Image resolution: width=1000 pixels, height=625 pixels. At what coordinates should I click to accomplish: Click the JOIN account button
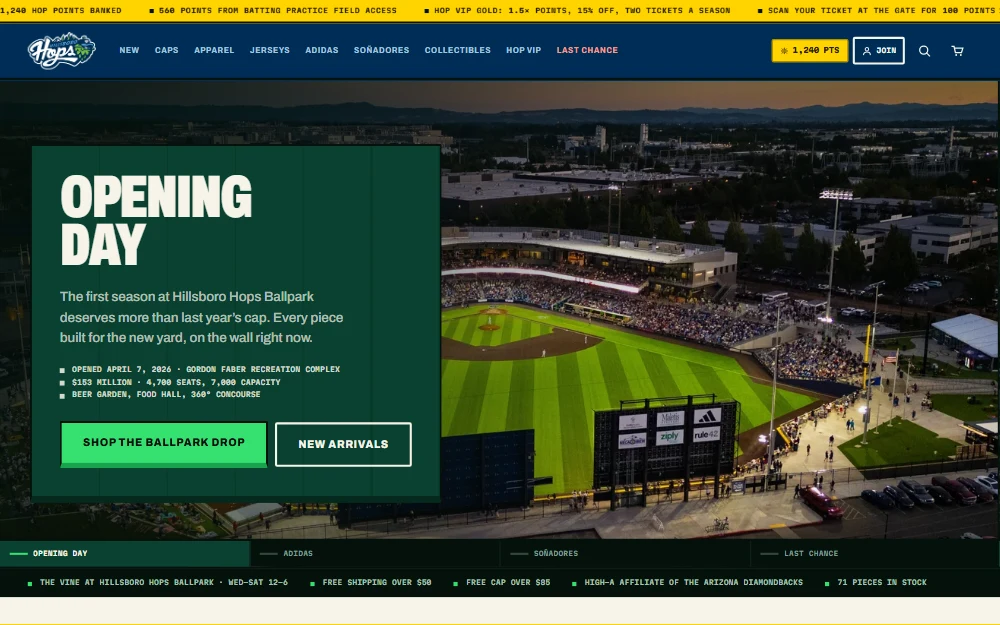pyautogui.click(x=879, y=50)
